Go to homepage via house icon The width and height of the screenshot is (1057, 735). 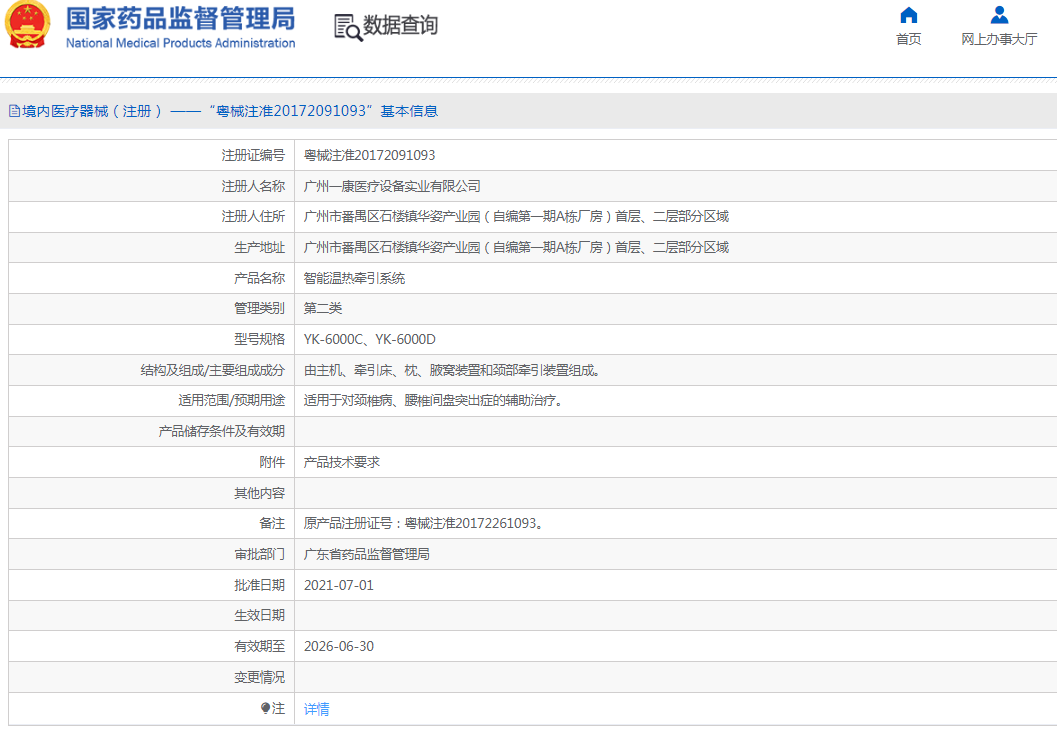(909, 15)
